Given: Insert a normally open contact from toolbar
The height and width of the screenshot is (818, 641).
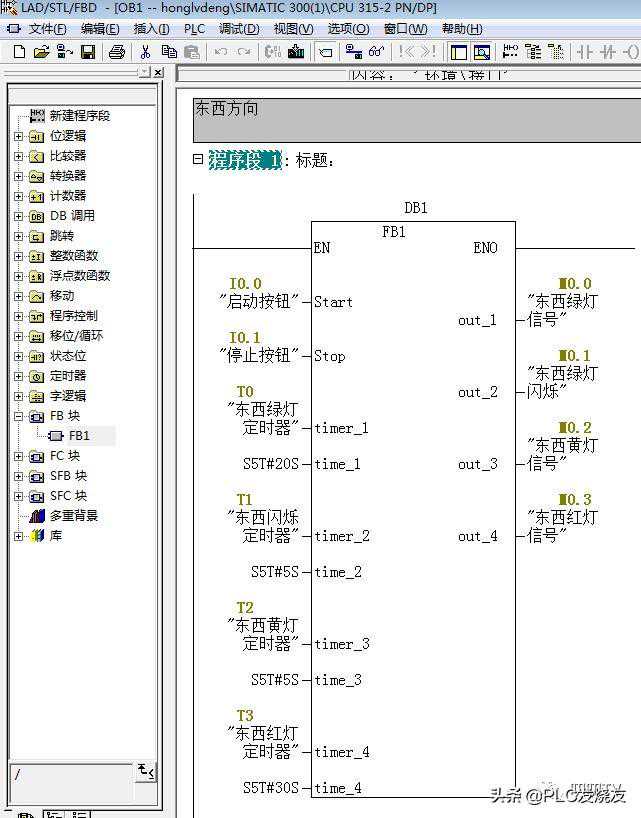Looking at the screenshot, I should click(x=584, y=52).
